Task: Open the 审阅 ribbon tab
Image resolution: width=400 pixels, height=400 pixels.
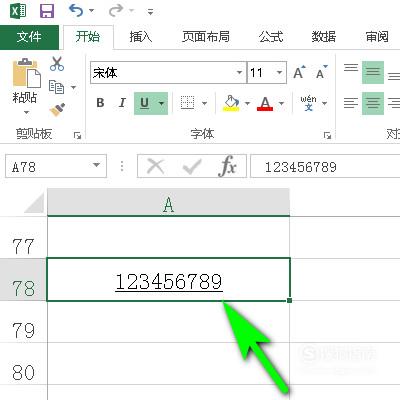Action: [377, 37]
